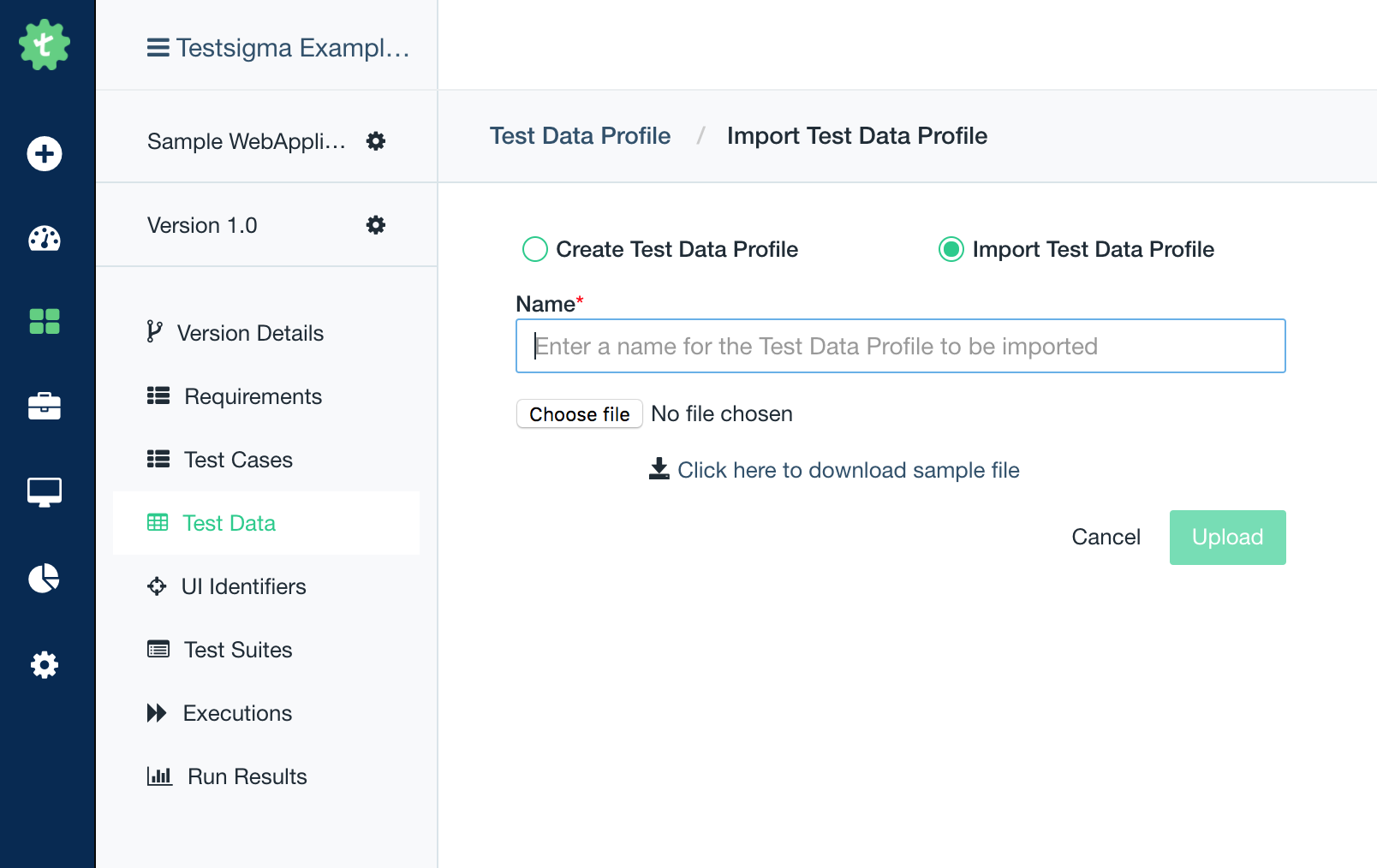Select Create Test Data Profile radio
The width and height of the screenshot is (1377, 868).
tap(535, 249)
